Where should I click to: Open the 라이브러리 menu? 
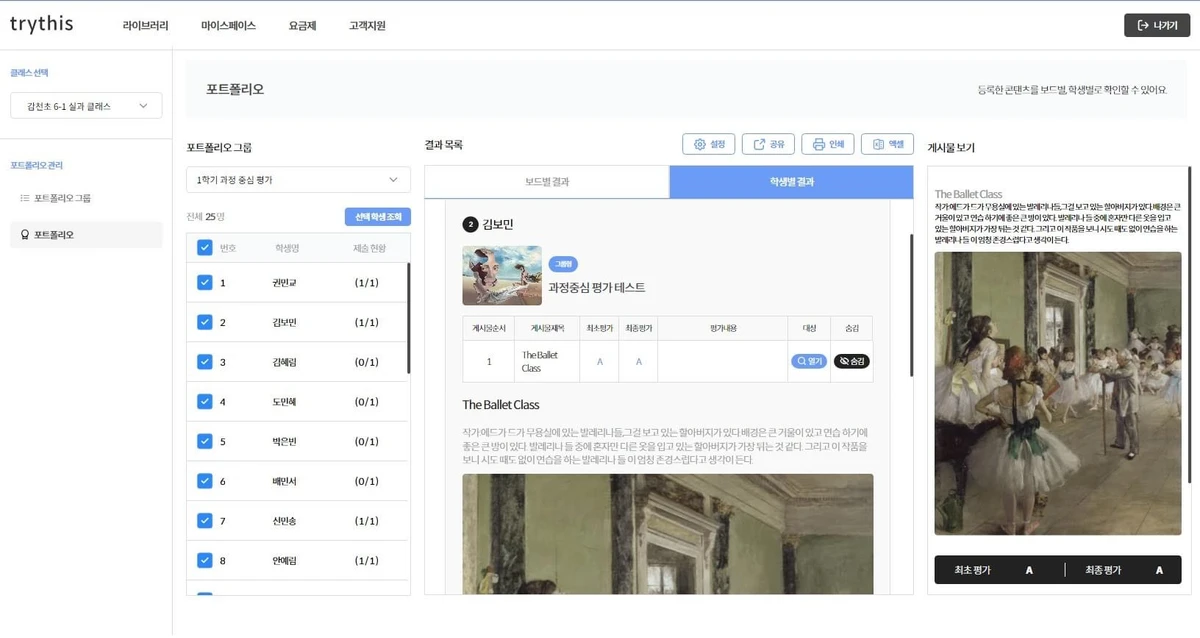(x=145, y=26)
